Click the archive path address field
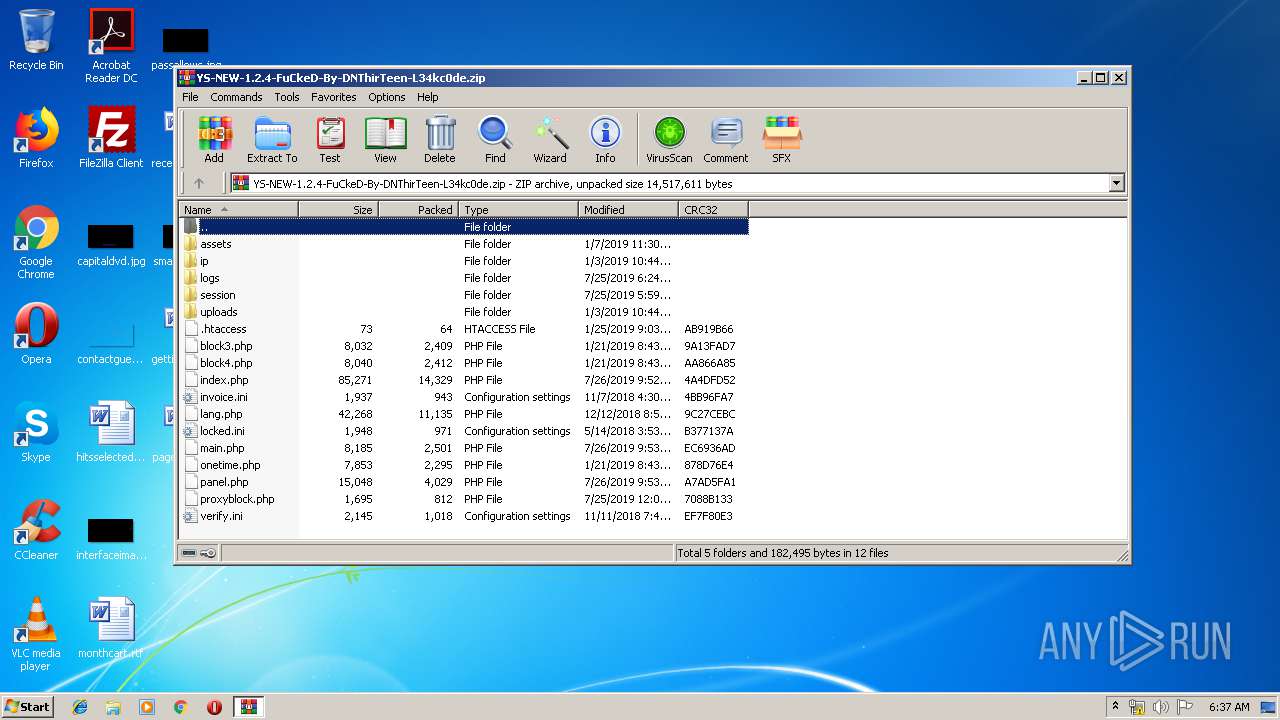 [x=669, y=184]
